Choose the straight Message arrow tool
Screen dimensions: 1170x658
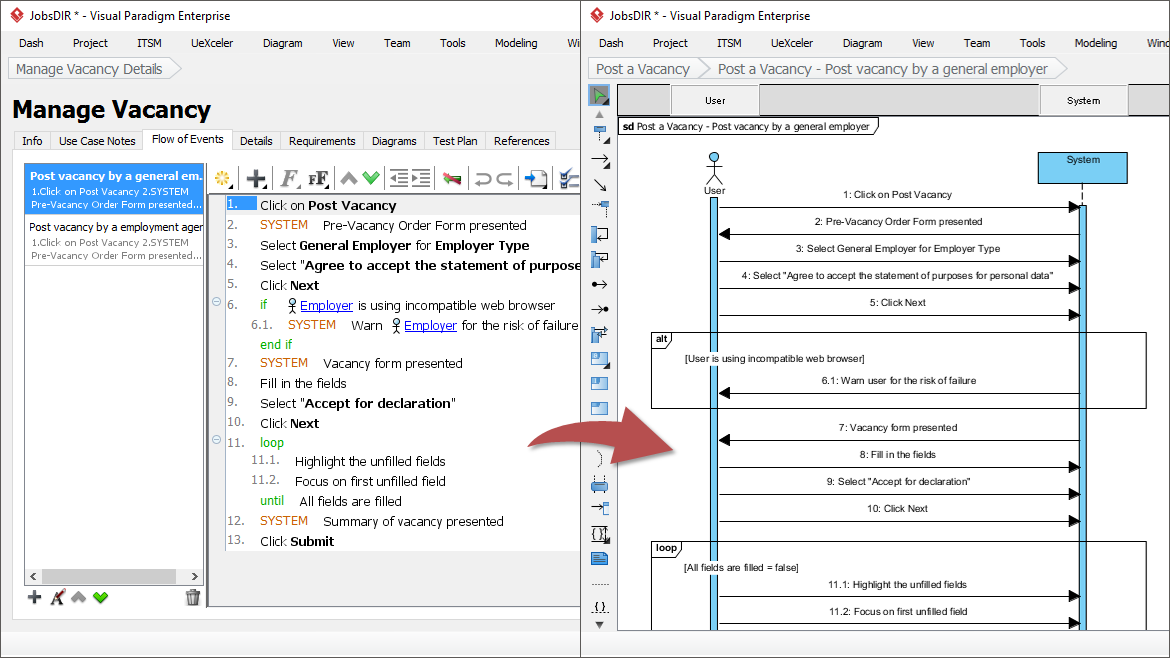pos(600,159)
